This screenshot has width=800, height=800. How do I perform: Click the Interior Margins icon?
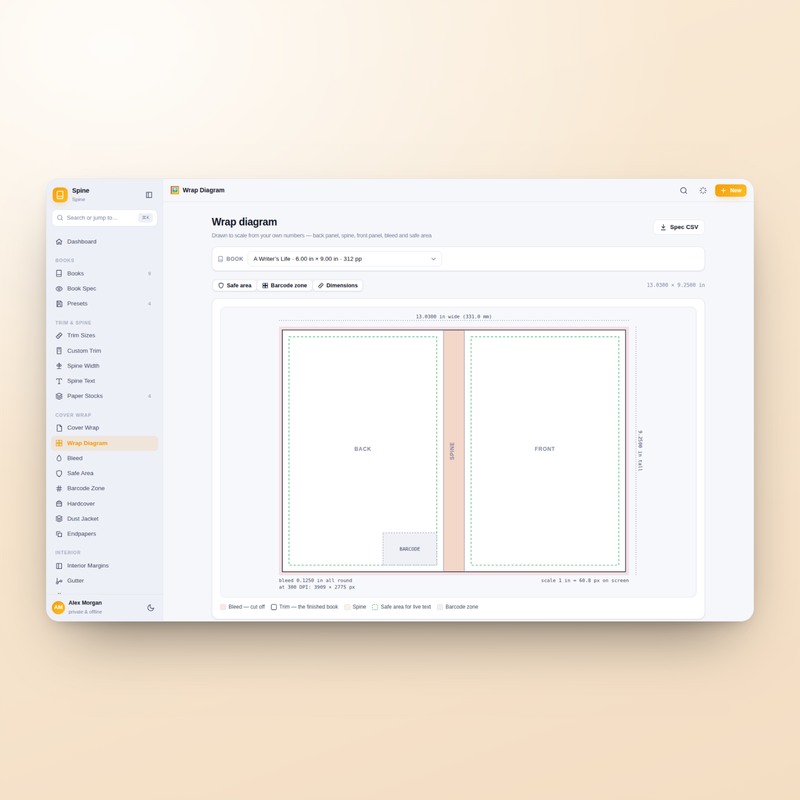pyautogui.click(x=59, y=565)
